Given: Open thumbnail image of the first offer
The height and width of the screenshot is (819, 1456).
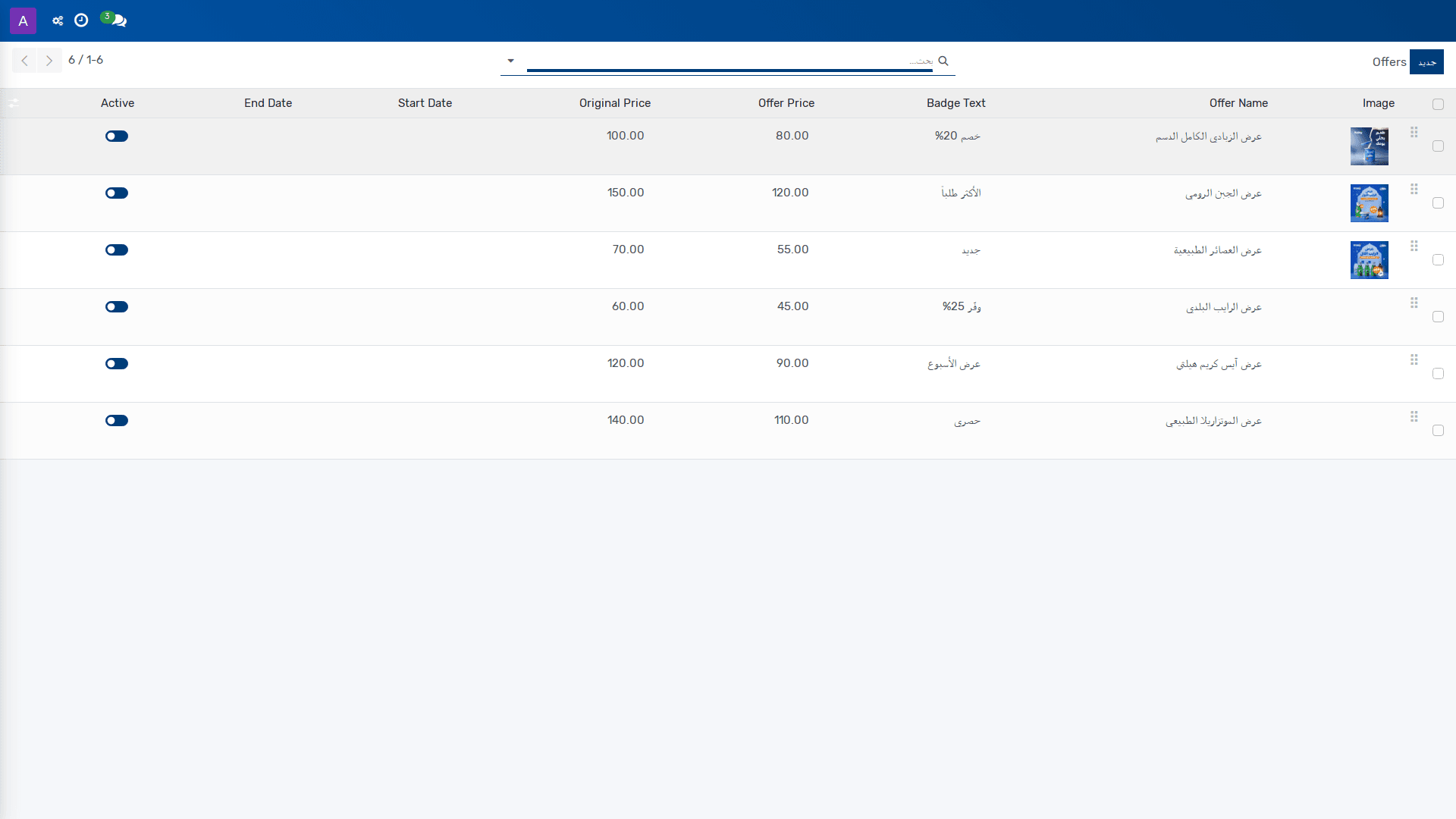Looking at the screenshot, I should (x=1370, y=146).
